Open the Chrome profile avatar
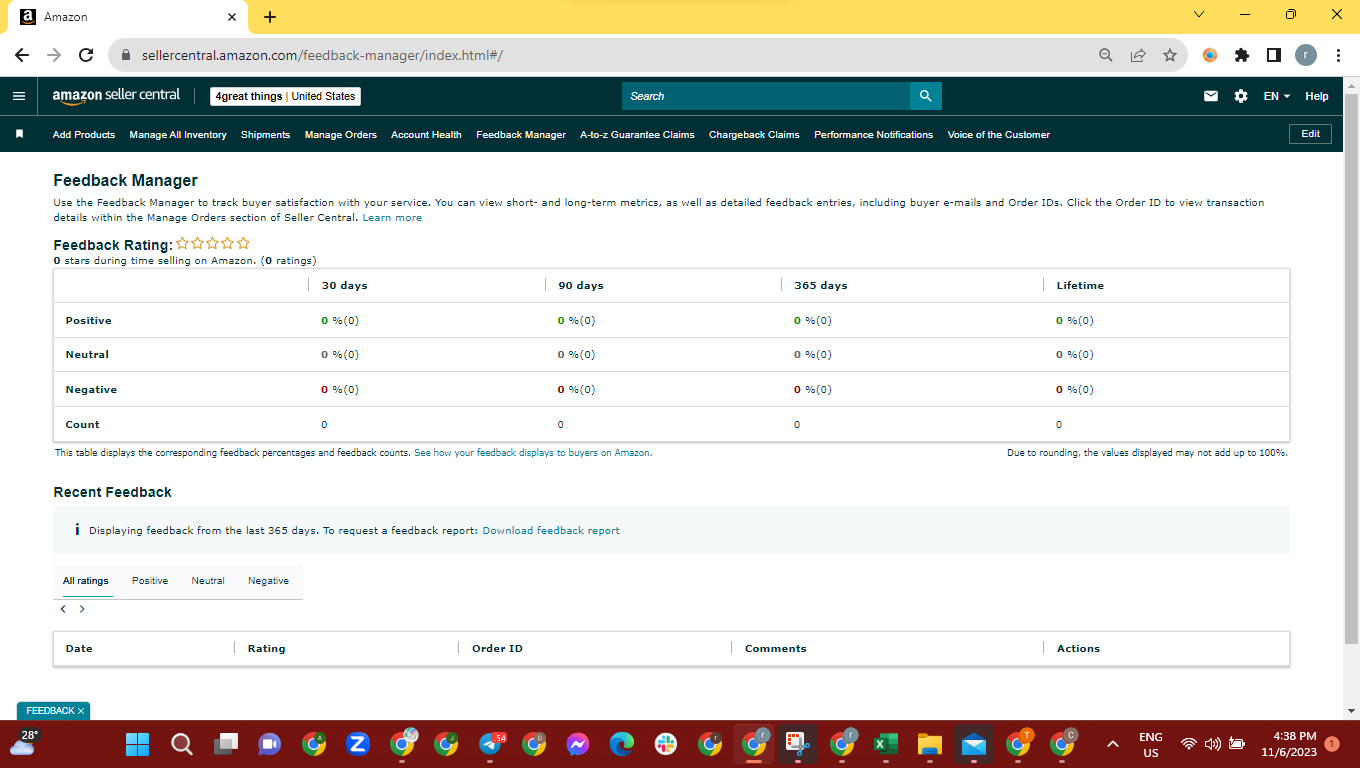The image size is (1360, 768). pos(1306,55)
